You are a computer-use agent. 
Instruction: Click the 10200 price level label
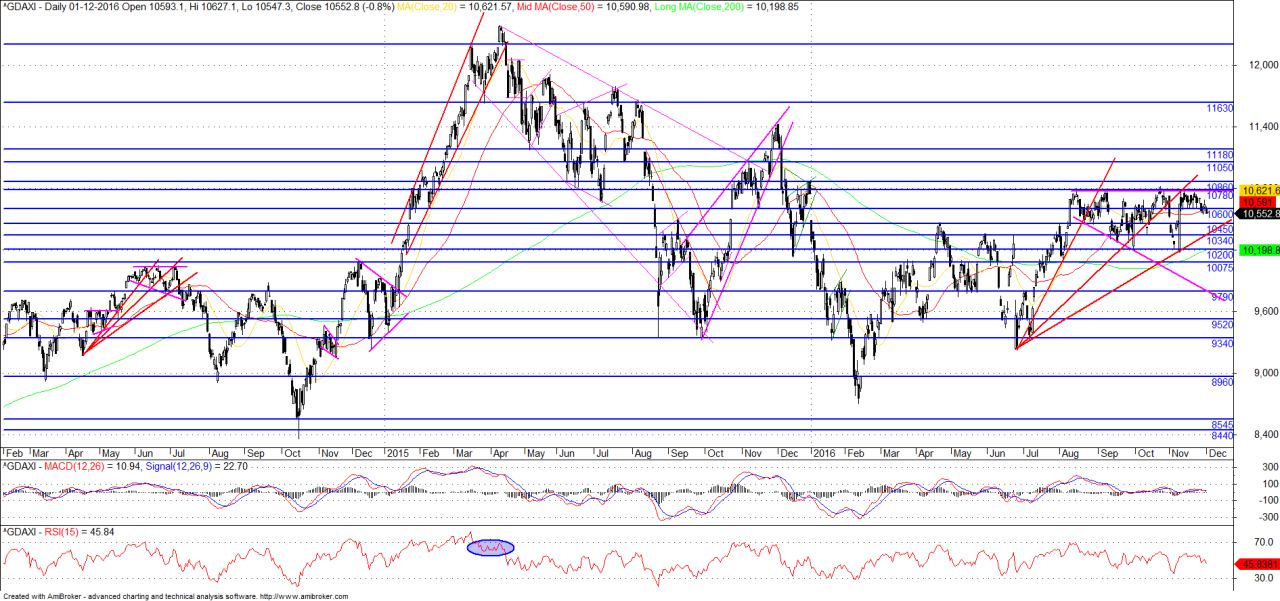coord(1220,255)
